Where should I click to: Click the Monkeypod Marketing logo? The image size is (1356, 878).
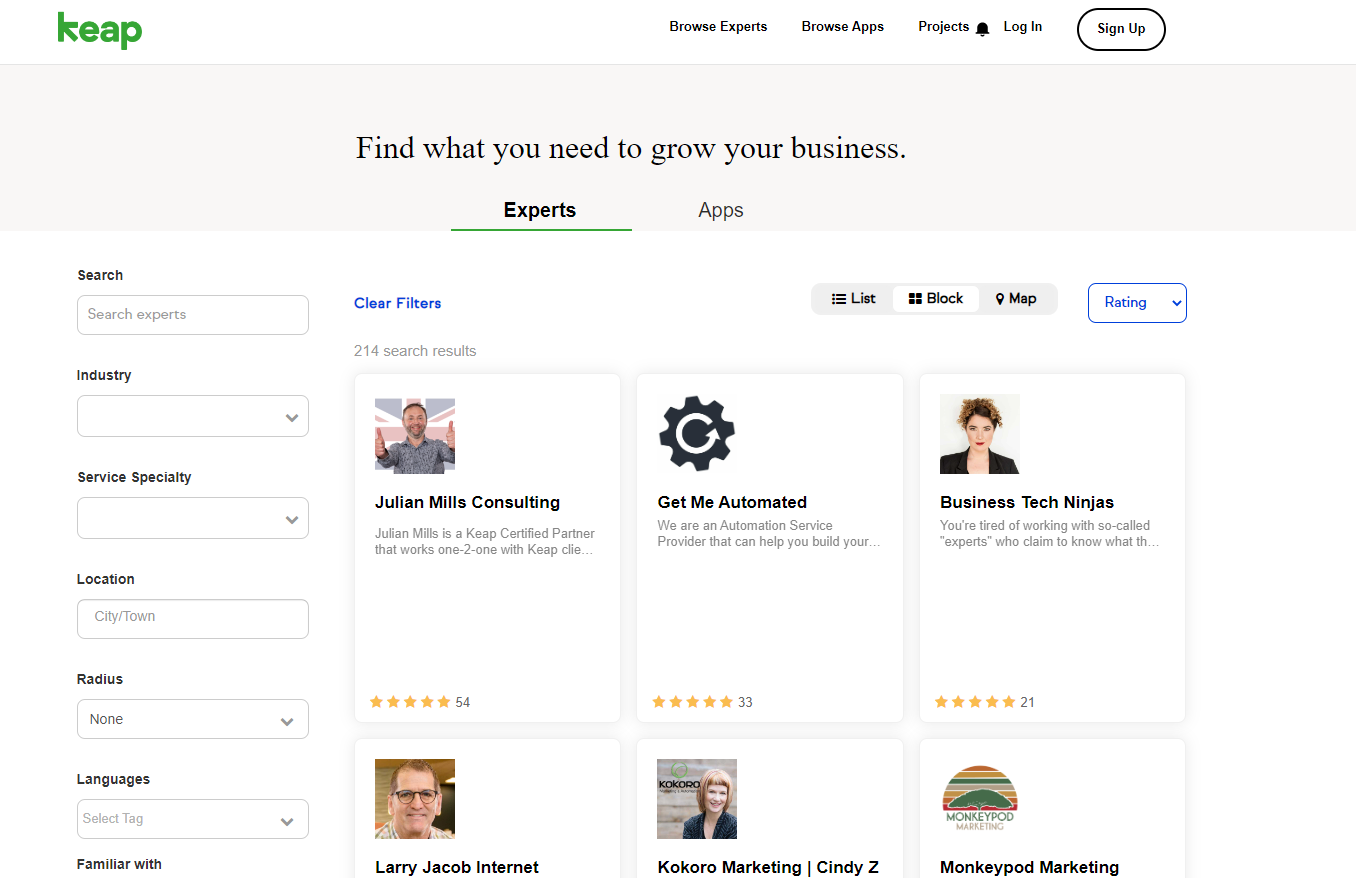[x=980, y=798]
